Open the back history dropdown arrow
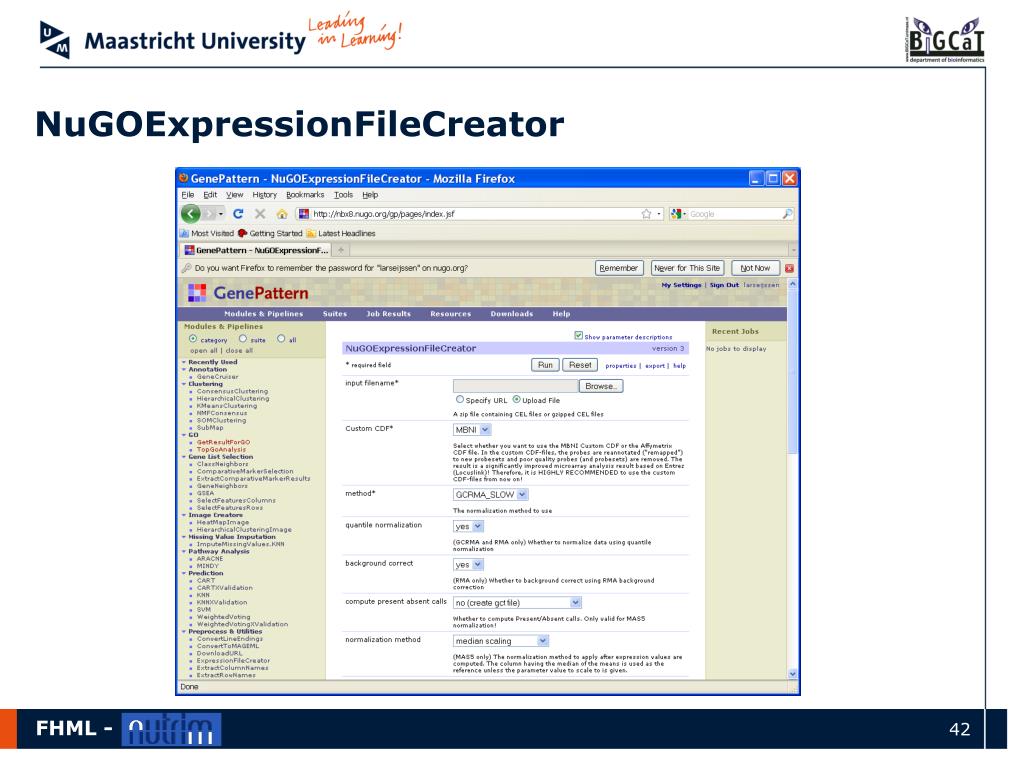 (221, 214)
